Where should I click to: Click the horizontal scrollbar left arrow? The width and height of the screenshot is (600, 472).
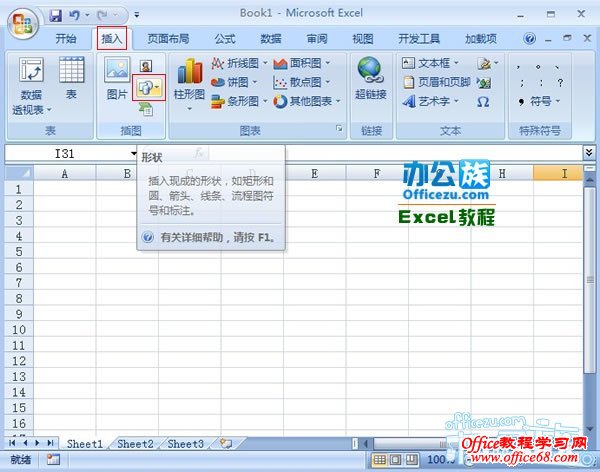(x=366, y=444)
